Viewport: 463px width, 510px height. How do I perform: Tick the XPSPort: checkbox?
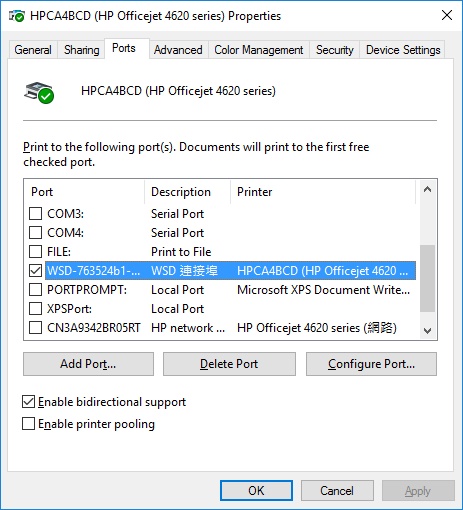tap(35, 309)
